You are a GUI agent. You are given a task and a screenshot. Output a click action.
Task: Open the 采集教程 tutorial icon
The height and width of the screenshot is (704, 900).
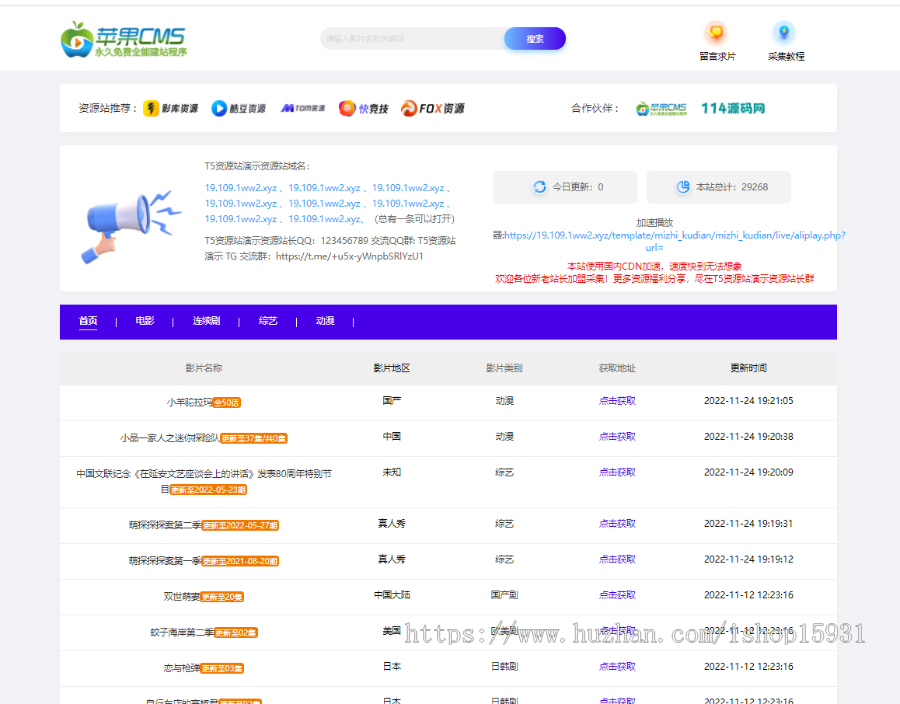coord(785,34)
